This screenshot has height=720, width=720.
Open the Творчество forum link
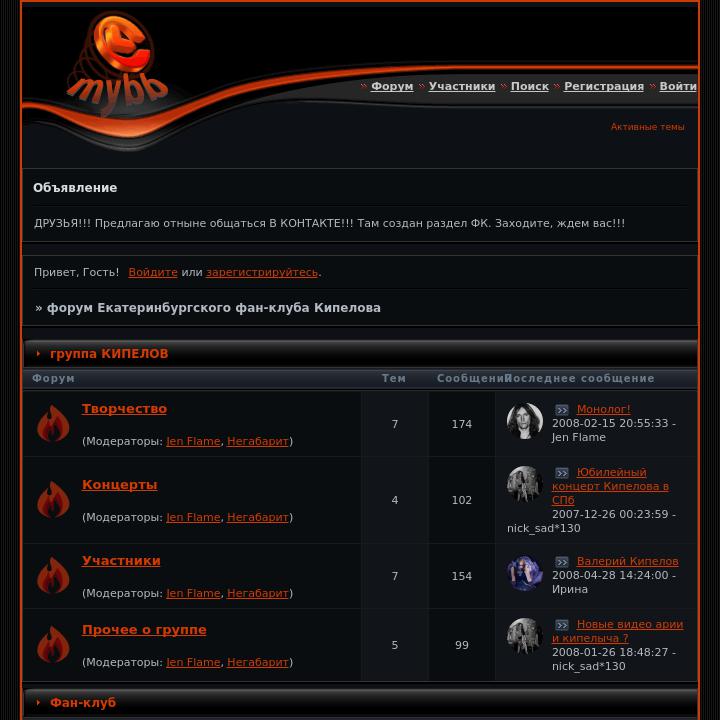[124, 409]
